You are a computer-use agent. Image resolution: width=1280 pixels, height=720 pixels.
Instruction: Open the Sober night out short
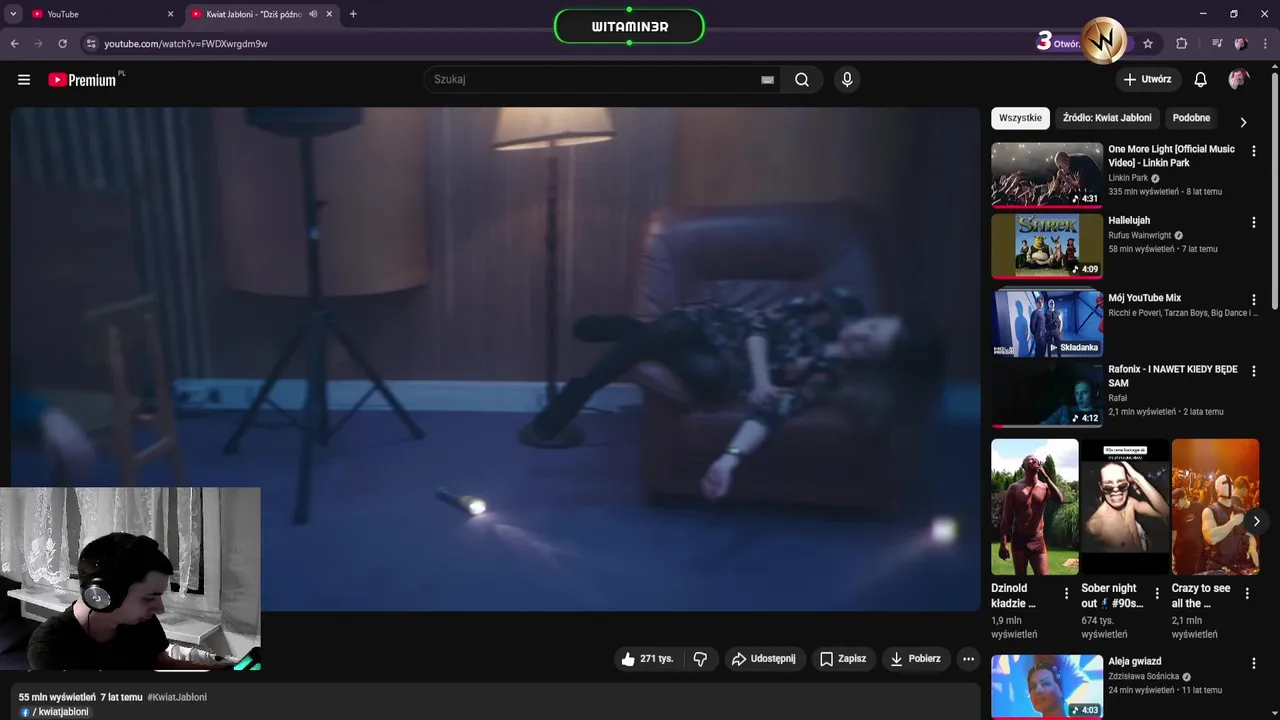(1124, 506)
